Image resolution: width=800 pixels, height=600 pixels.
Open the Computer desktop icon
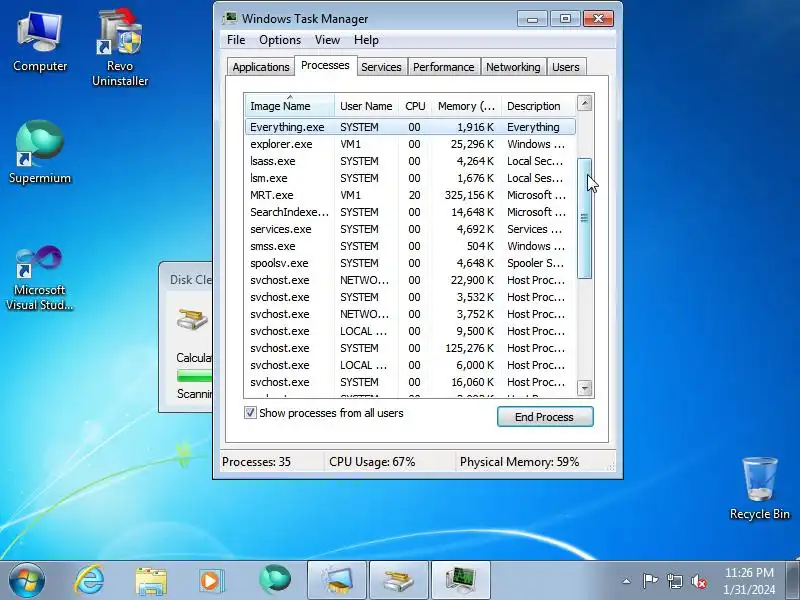click(x=40, y=42)
